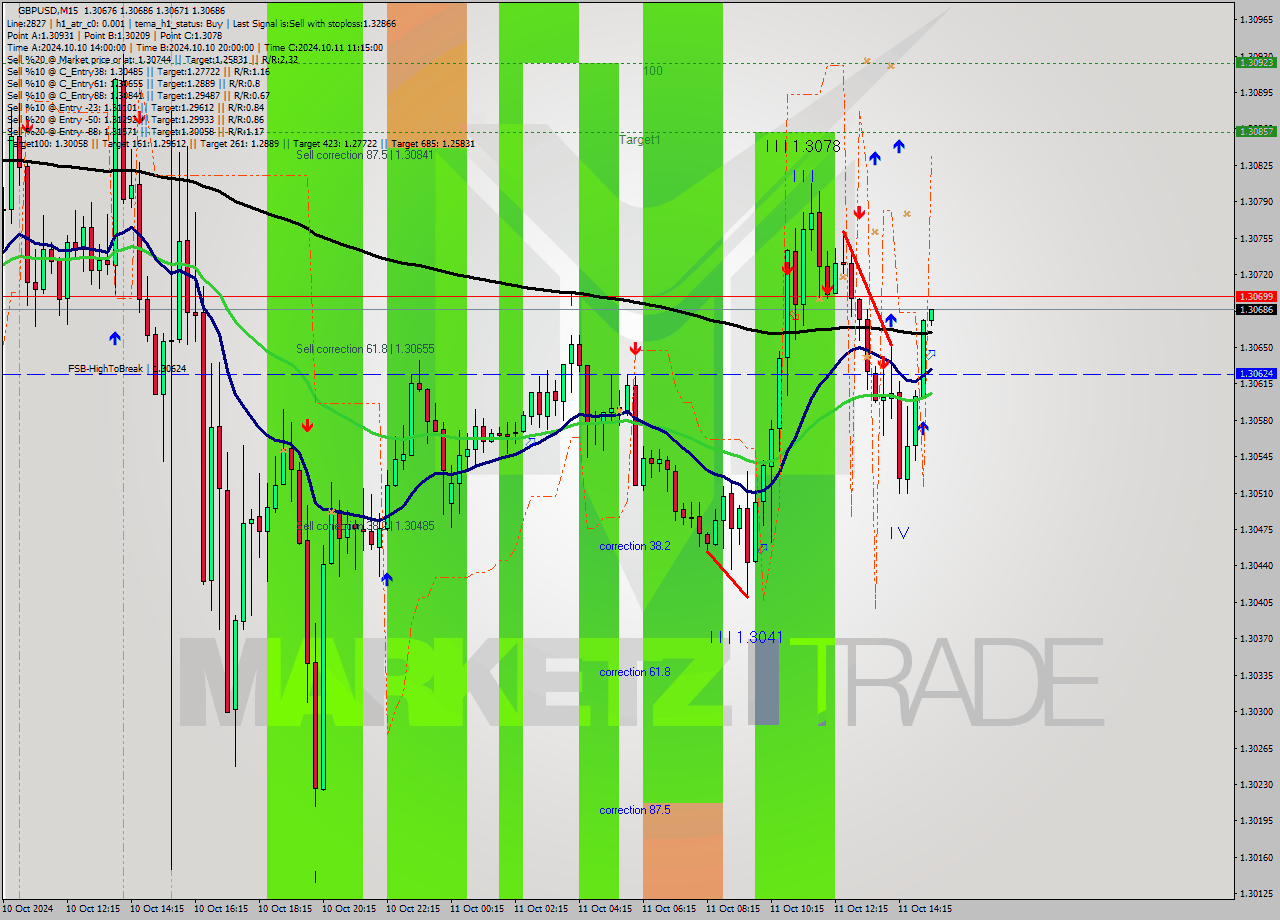Click 1.30405 on the price axis
The height and width of the screenshot is (920, 1280).
(x=1256, y=602)
